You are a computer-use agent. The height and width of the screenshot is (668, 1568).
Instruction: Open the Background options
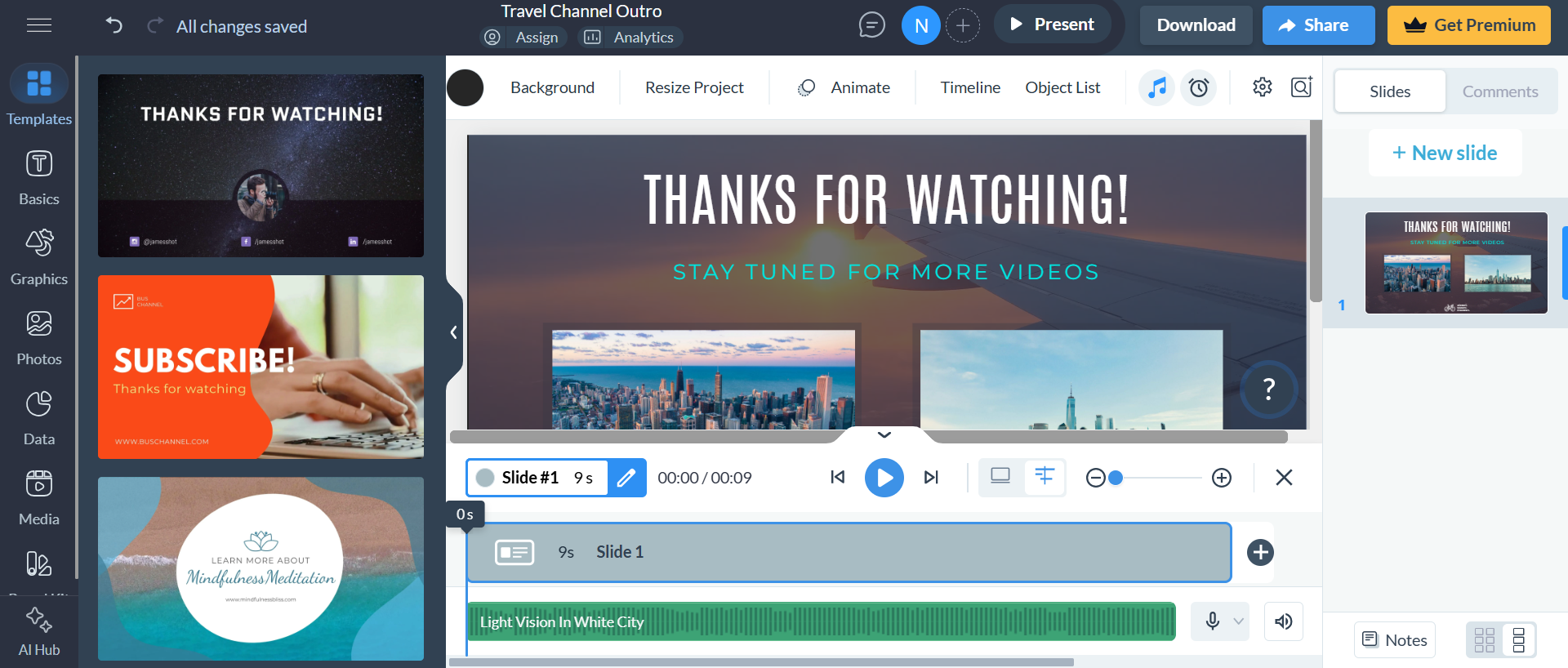pos(553,87)
